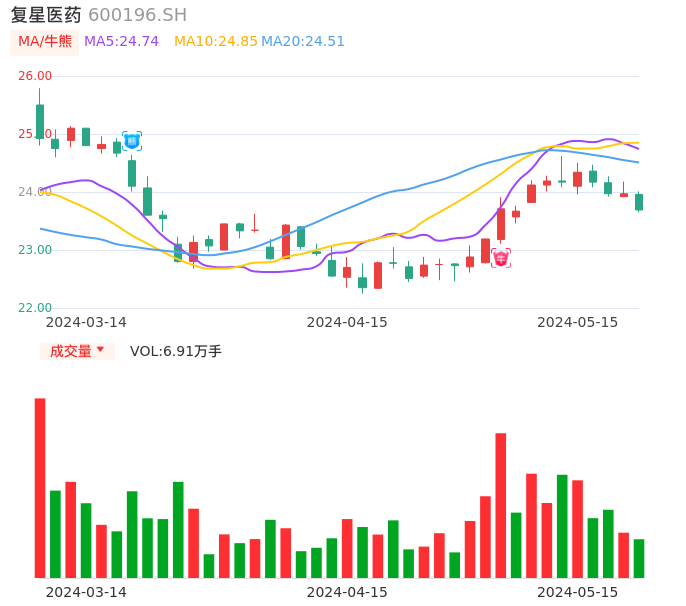Click the 2024-03-14 date on price chart
The image size is (686, 606).
coord(86,322)
